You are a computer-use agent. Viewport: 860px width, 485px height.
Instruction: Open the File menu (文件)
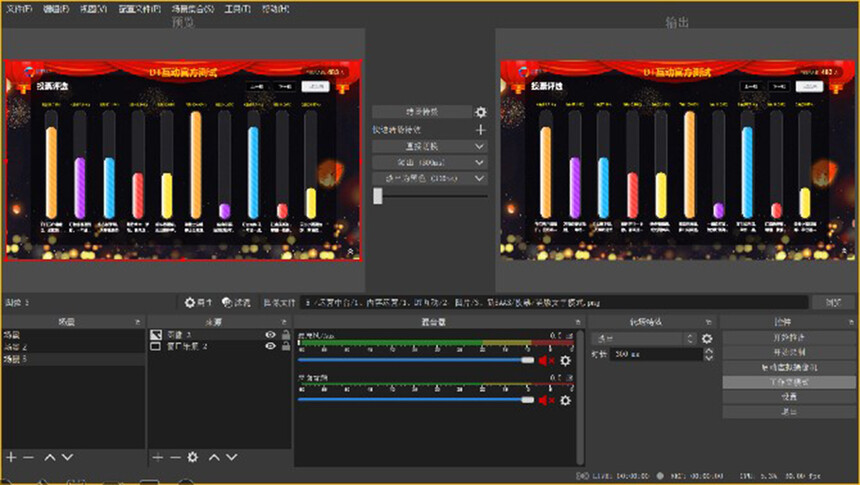click(x=19, y=9)
